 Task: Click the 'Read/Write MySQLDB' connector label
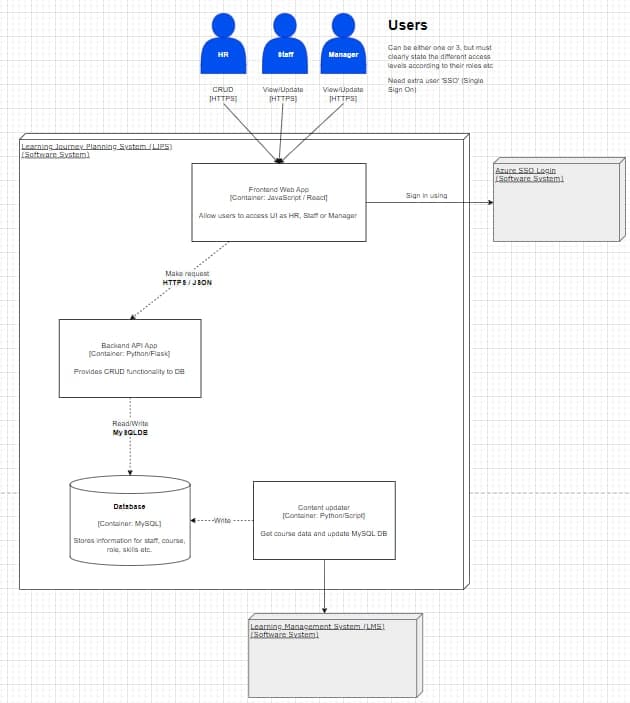tap(130, 428)
